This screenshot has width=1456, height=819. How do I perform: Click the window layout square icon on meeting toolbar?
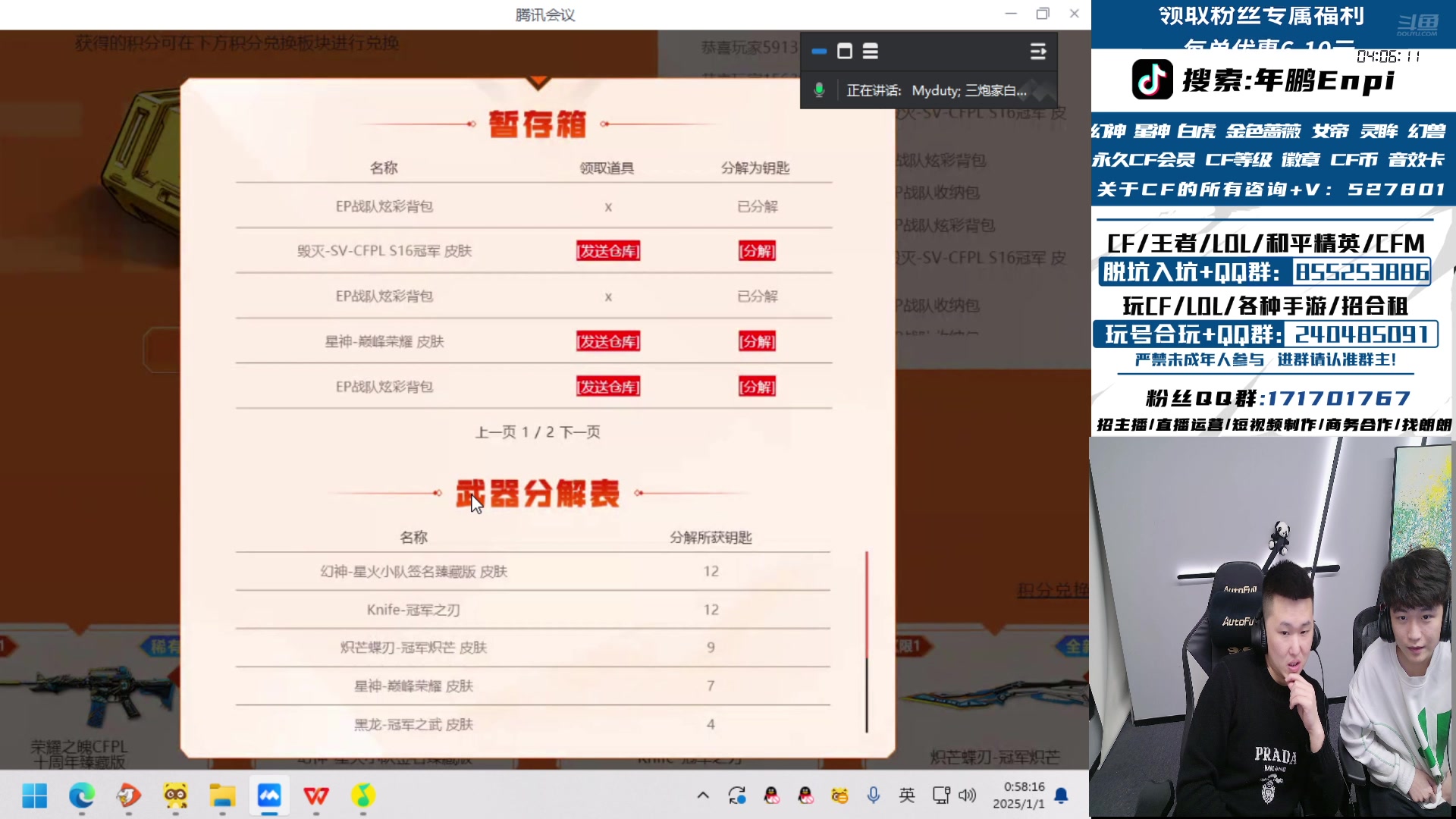[x=845, y=52]
